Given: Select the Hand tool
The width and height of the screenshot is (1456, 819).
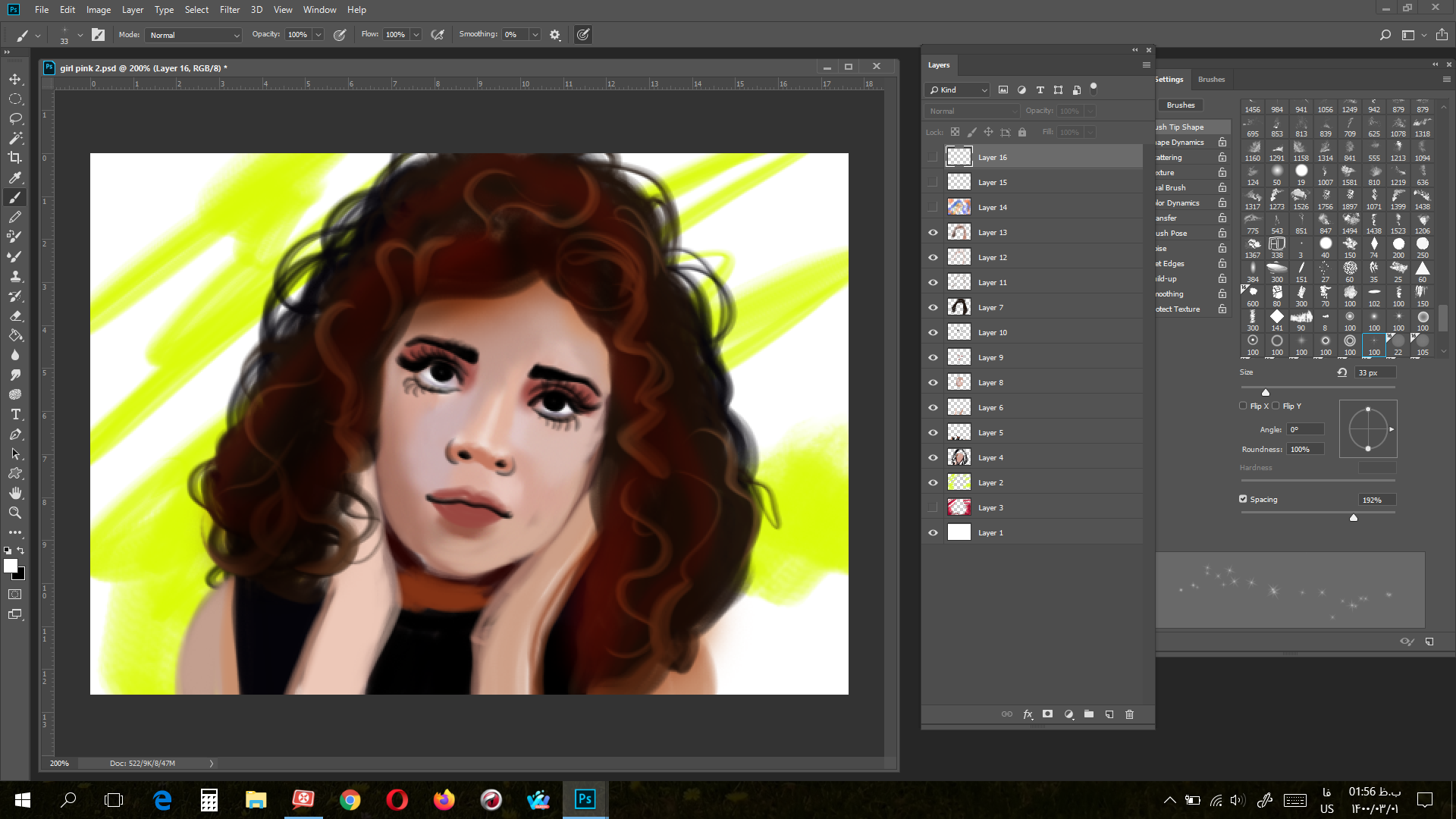Looking at the screenshot, I should pyautogui.click(x=15, y=493).
